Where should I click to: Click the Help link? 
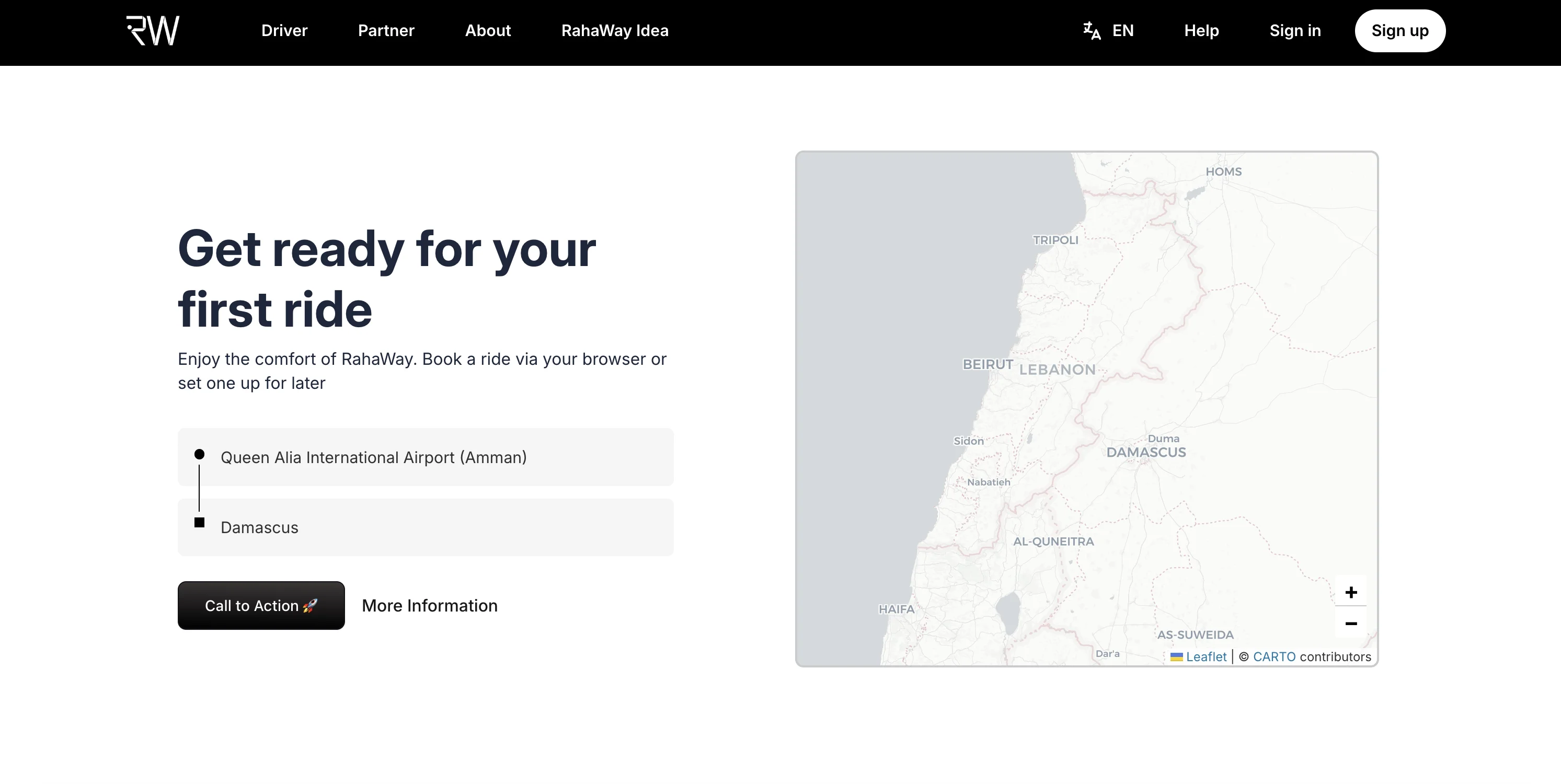[x=1201, y=30]
